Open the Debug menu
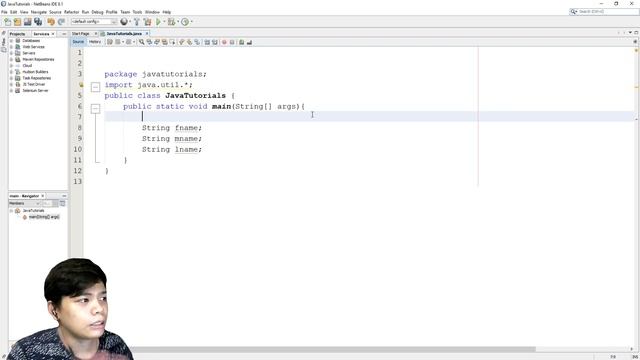Screen dimensions: 640x360 (x=97, y=12)
